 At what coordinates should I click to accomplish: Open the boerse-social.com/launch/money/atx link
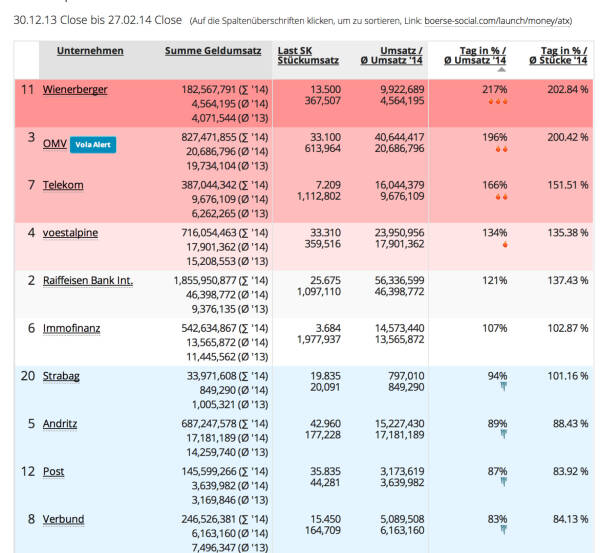pos(497,21)
